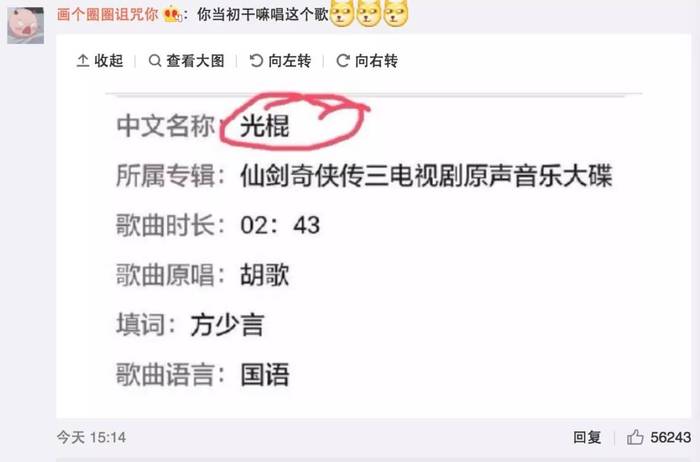
Task: Click the circled song title 光棍
Action: pos(265,125)
